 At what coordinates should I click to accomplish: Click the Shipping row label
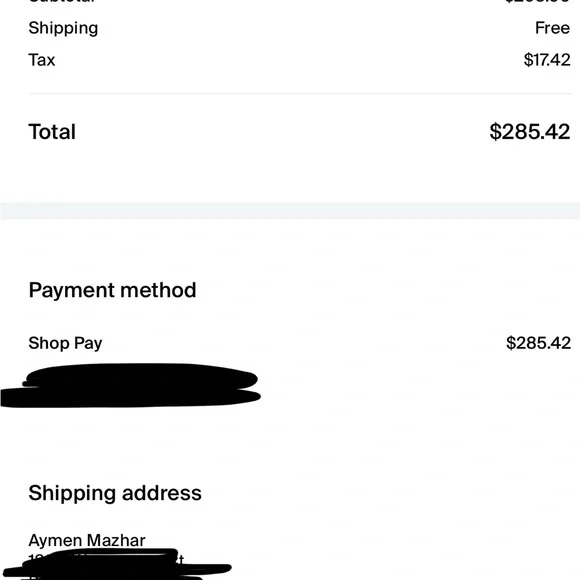coord(63,28)
